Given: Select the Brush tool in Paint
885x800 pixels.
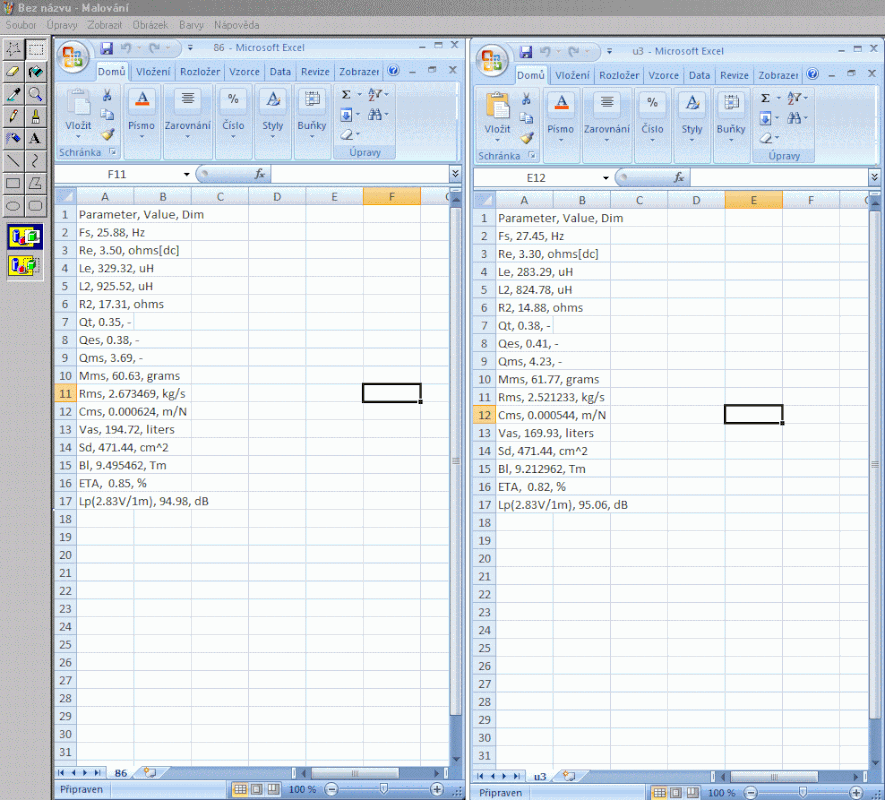Looking at the screenshot, I should click(36, 116).
